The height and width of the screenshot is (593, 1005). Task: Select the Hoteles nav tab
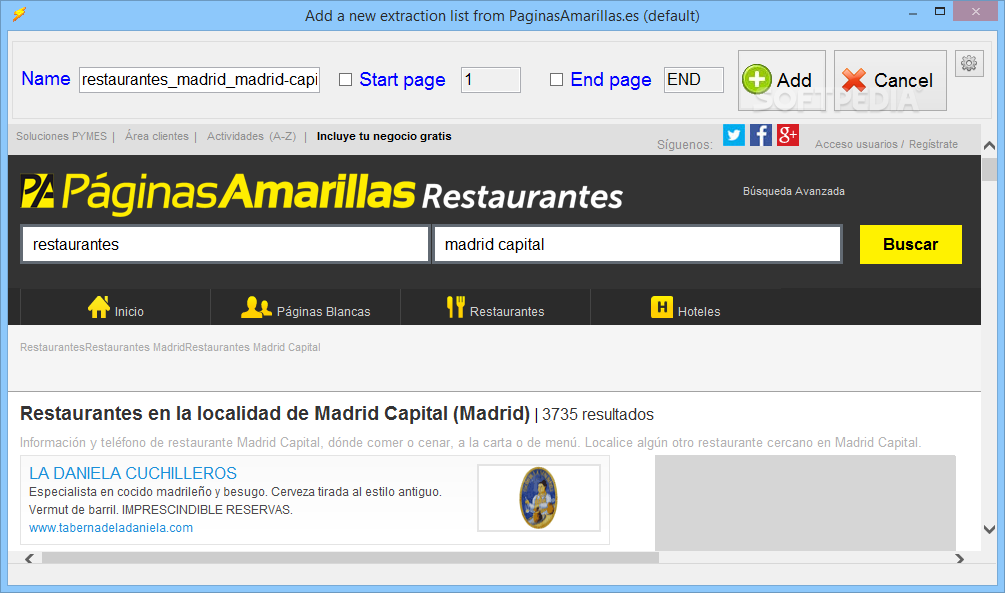point(685,307)
